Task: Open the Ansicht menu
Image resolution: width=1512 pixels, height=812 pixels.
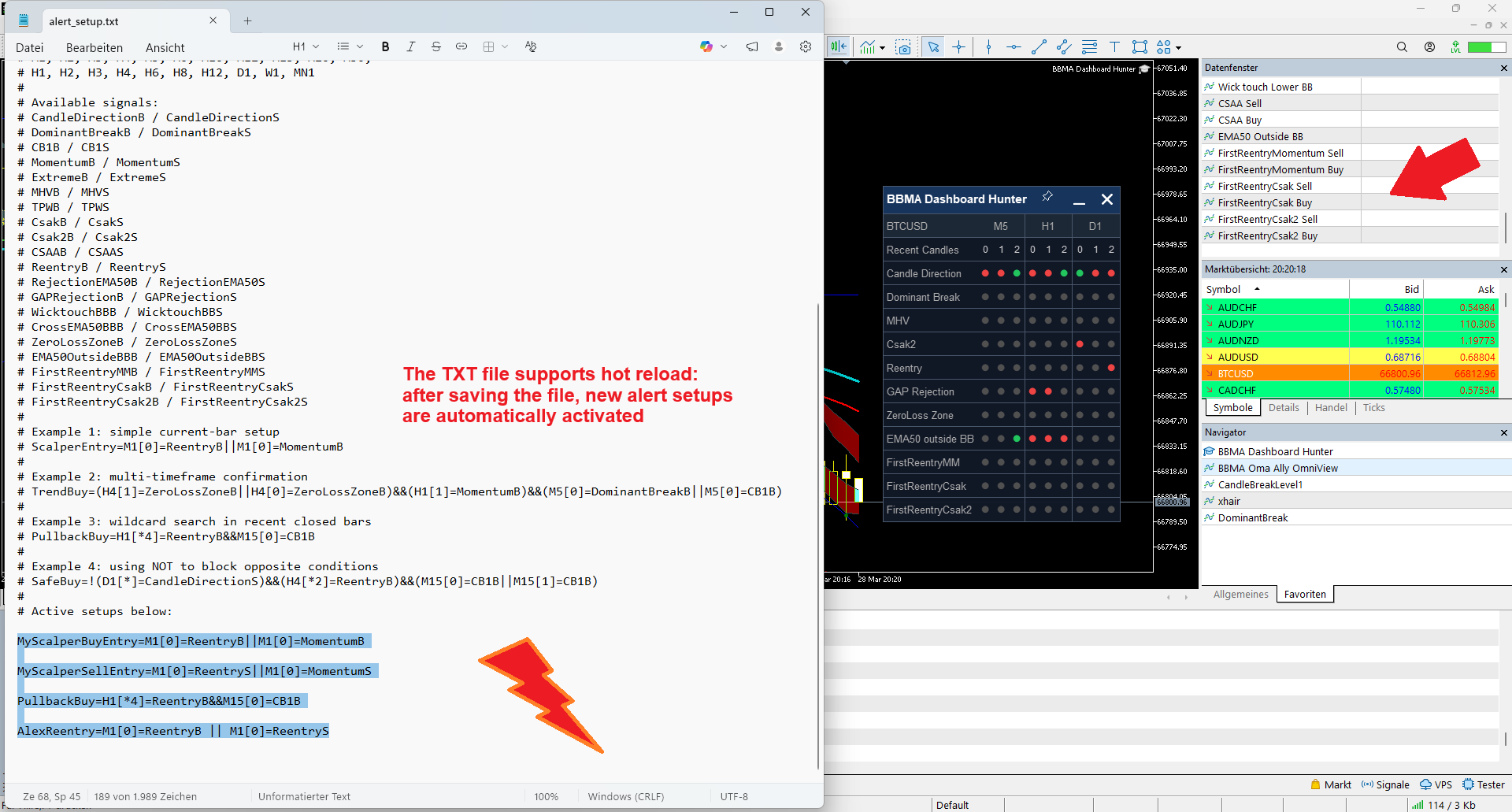Action: (165, 47)
